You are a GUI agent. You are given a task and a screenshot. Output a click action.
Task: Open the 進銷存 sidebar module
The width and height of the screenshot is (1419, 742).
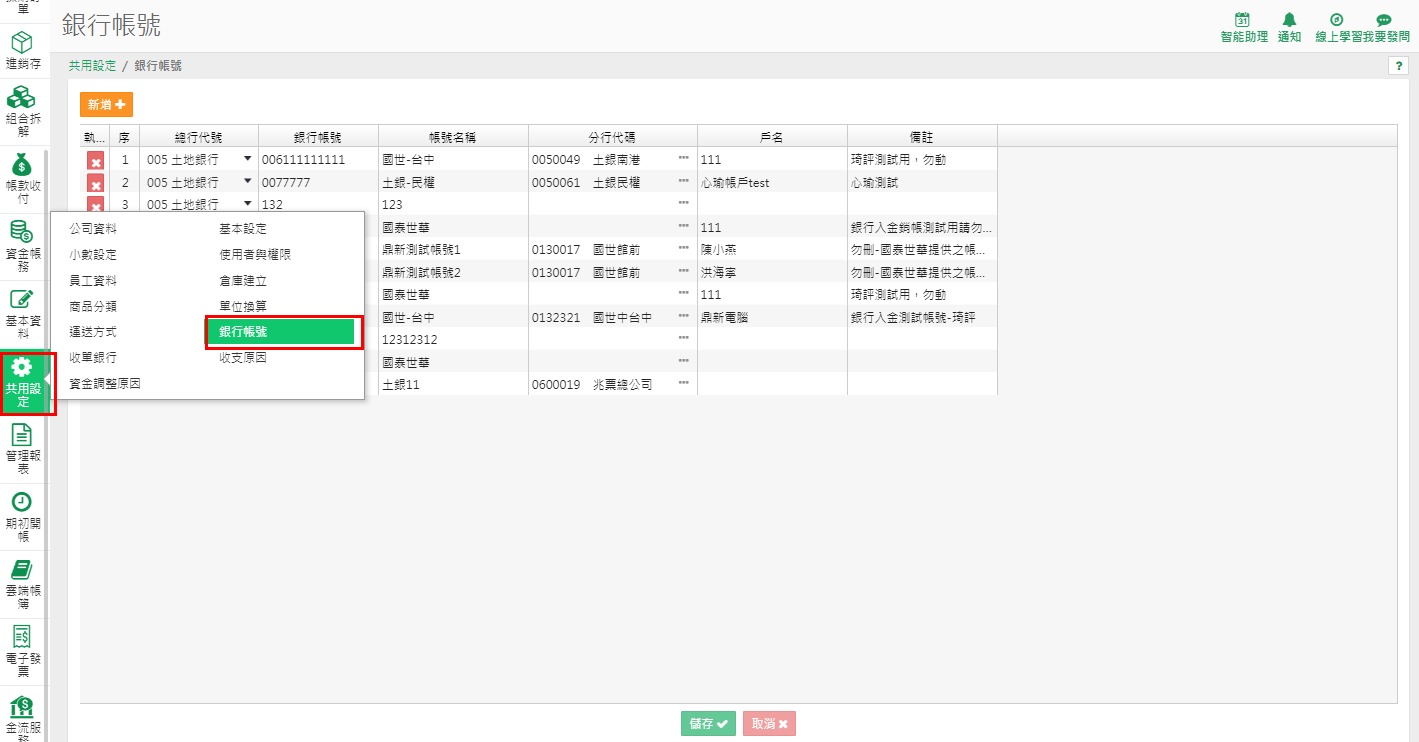(x=23, y=52)
